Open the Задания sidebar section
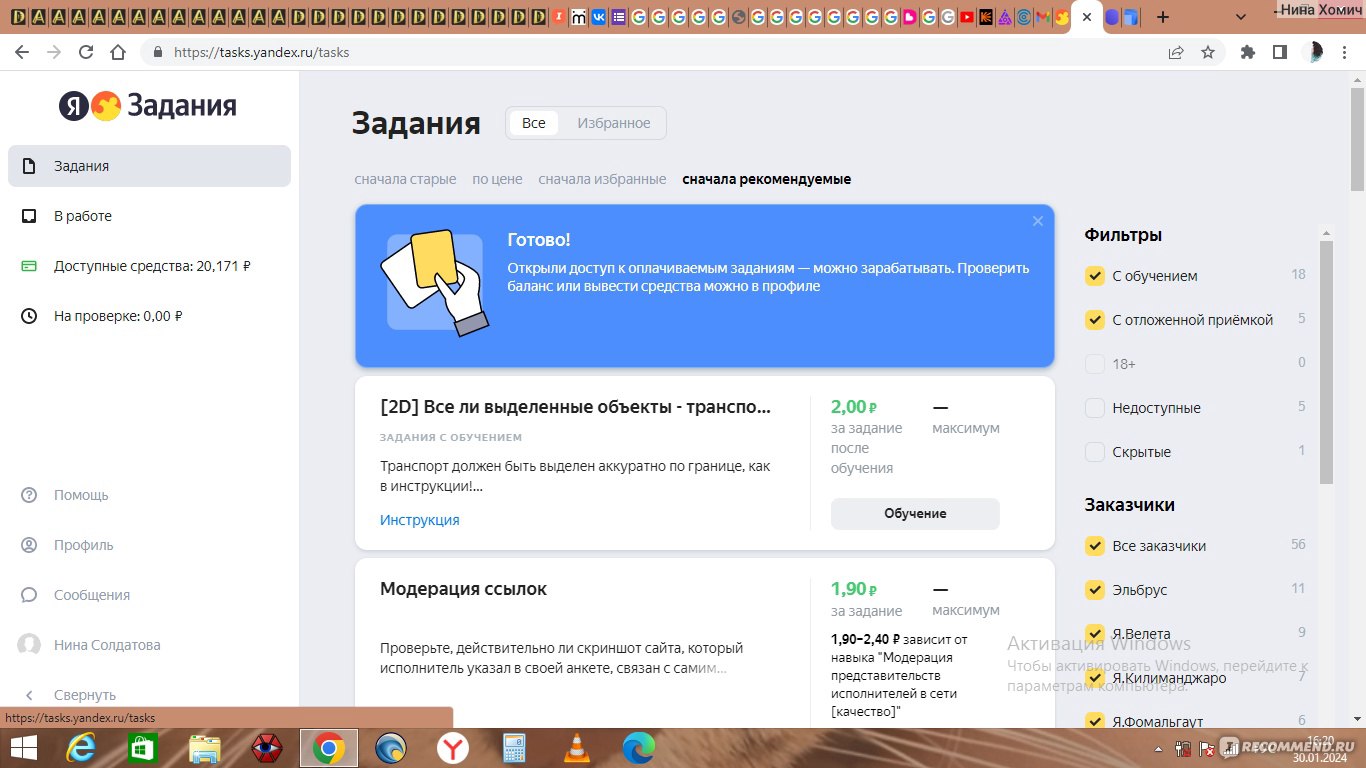The height and width of the screenshot is (768, 1366). click(149, 166)
